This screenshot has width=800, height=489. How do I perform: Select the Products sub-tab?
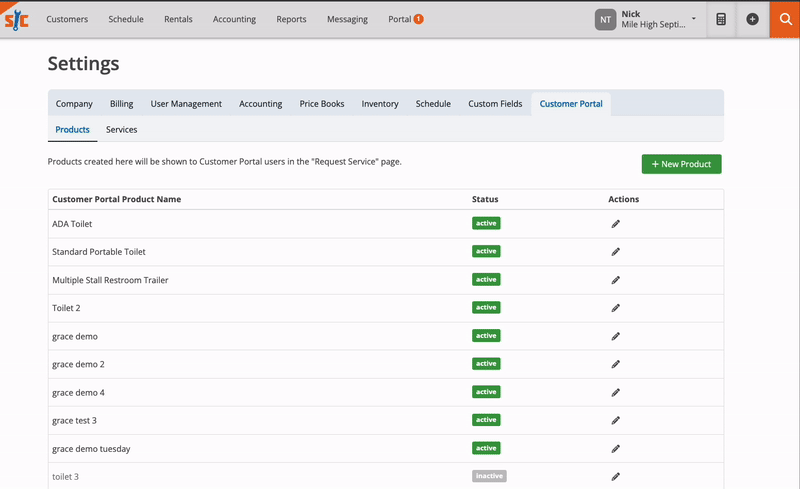(72, 130)
